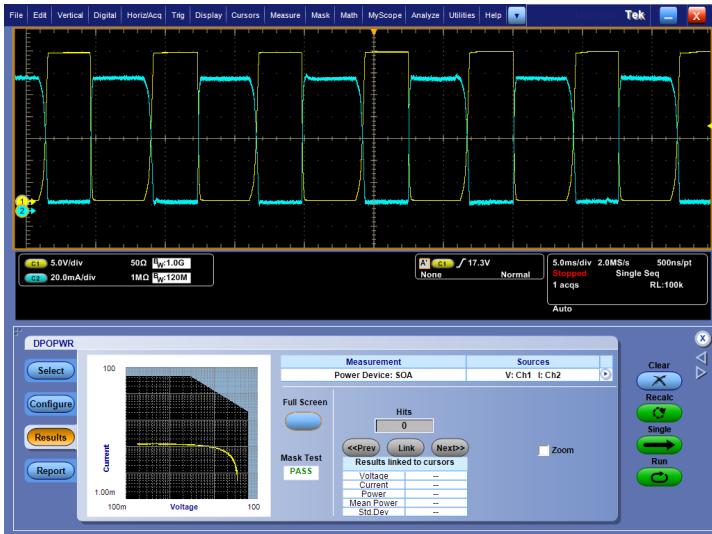Click the Next>> button
Viewport: 712px width, 534px height.
tap(450, 448)
